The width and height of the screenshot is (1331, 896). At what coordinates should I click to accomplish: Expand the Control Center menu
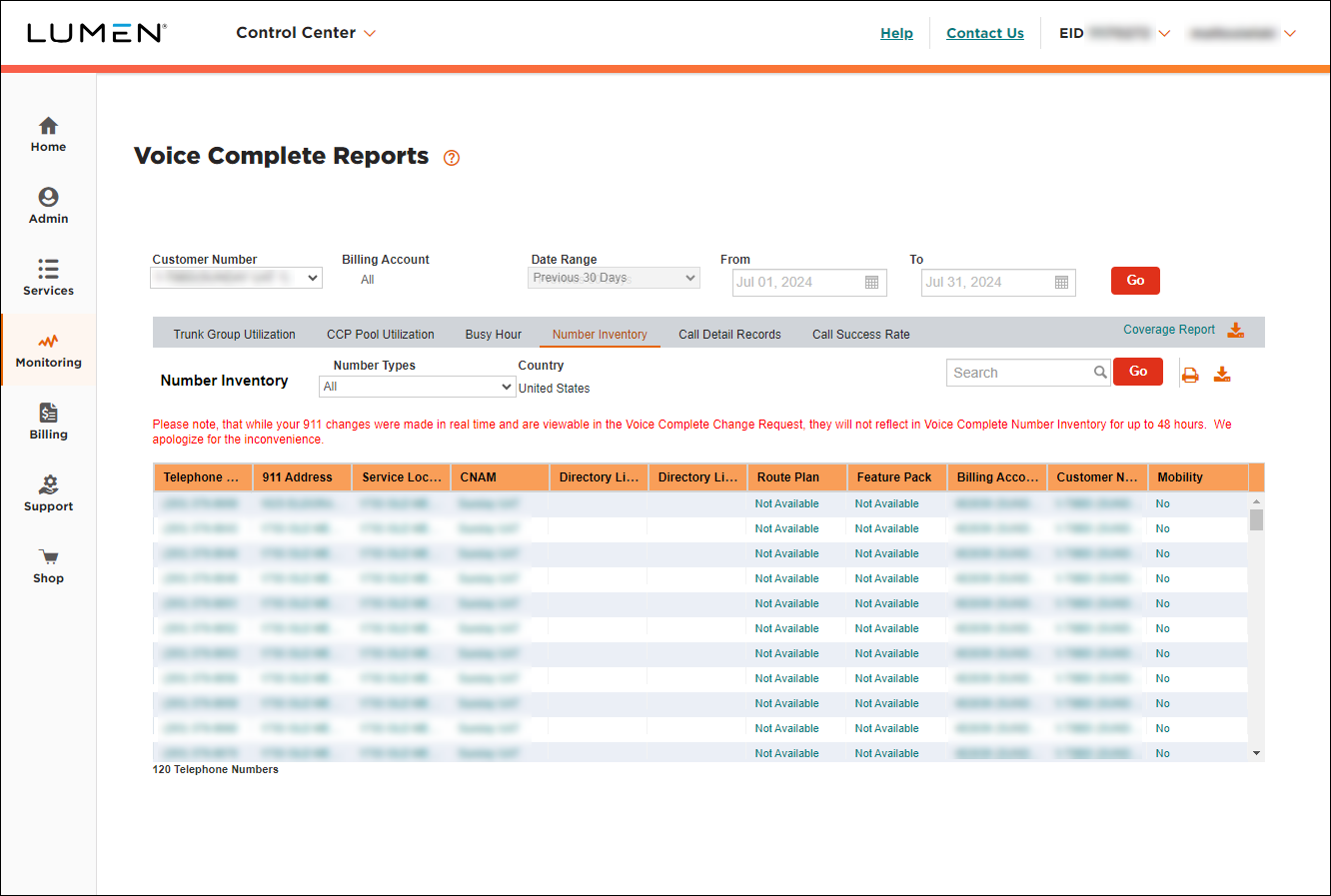tap(306, 32)
